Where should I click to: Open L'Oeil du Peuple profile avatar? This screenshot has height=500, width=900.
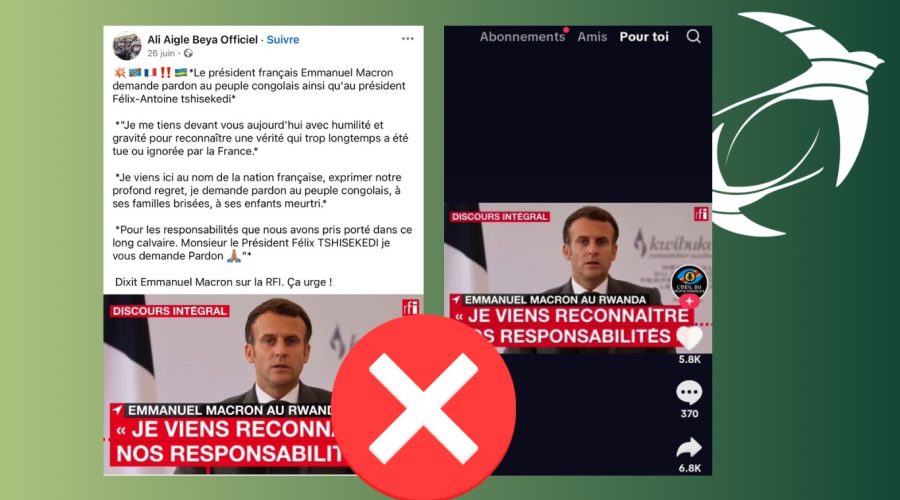click(x=689, y=282)
